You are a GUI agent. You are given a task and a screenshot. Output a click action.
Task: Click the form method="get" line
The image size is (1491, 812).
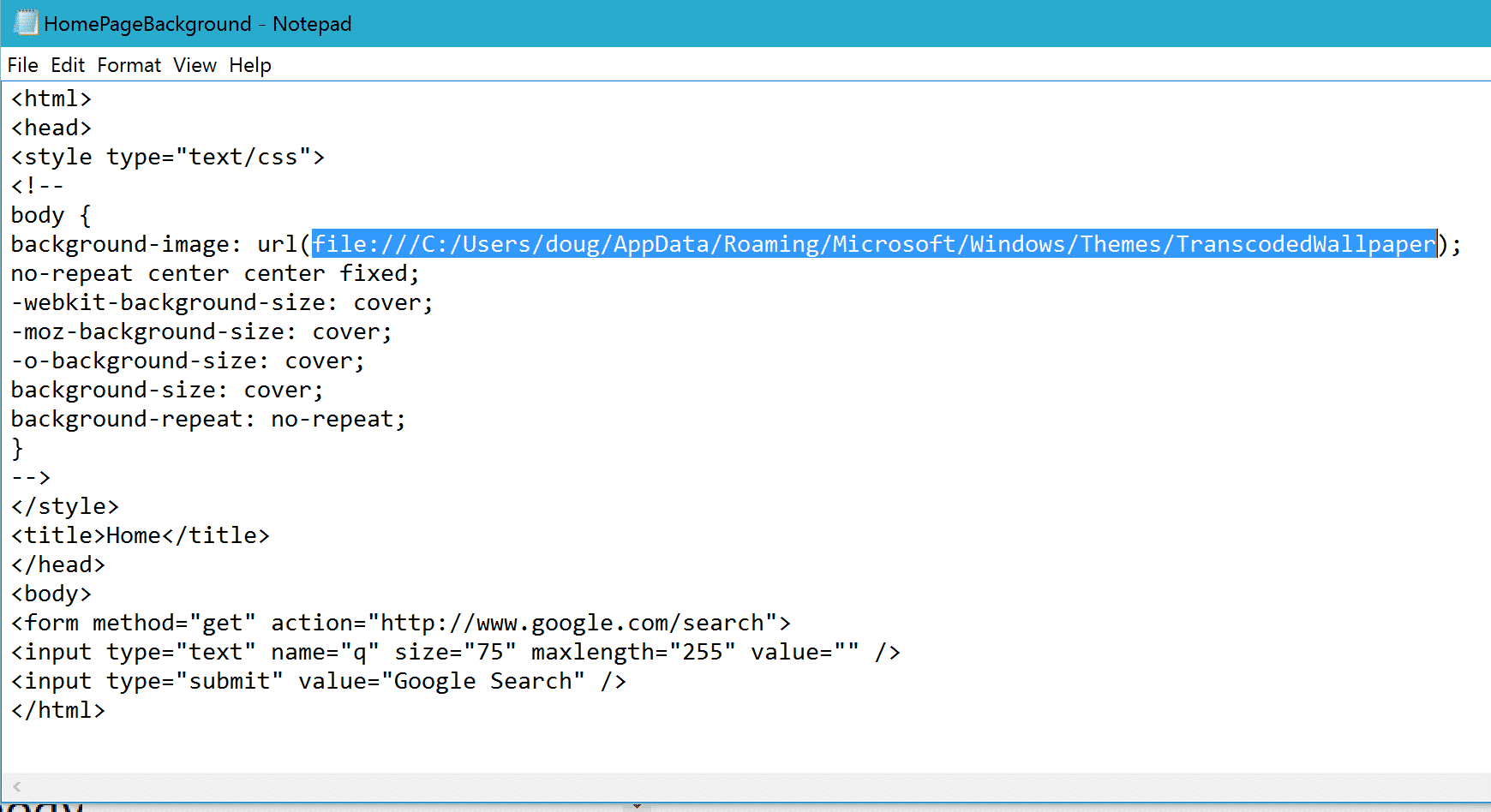[x=401, y=623]
